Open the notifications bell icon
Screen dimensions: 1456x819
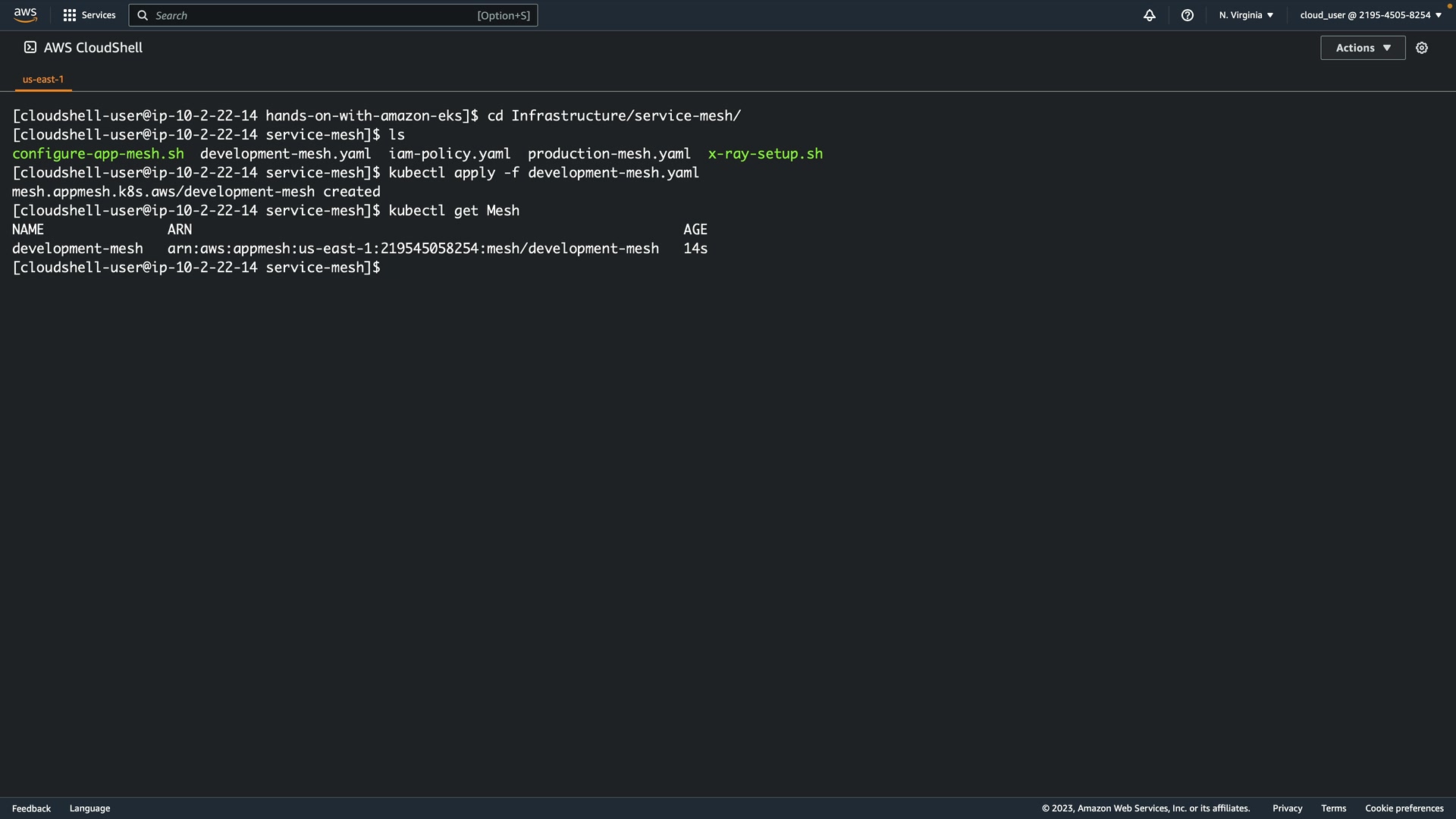(x=1150, y=15)
